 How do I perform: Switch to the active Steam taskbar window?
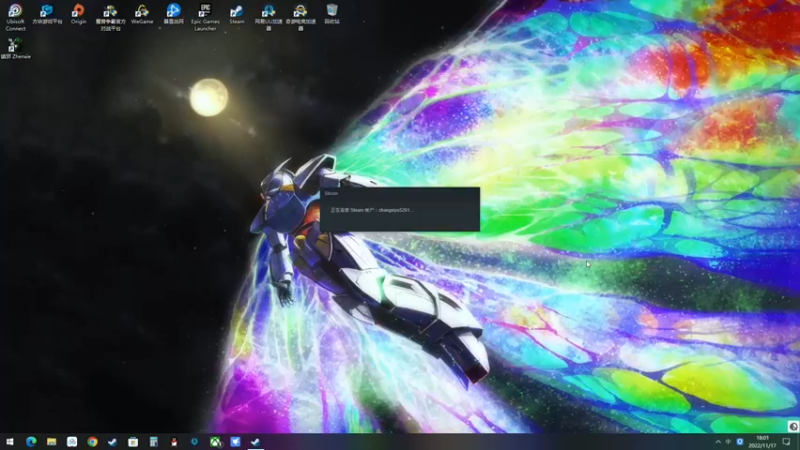(x=256, y=442)
